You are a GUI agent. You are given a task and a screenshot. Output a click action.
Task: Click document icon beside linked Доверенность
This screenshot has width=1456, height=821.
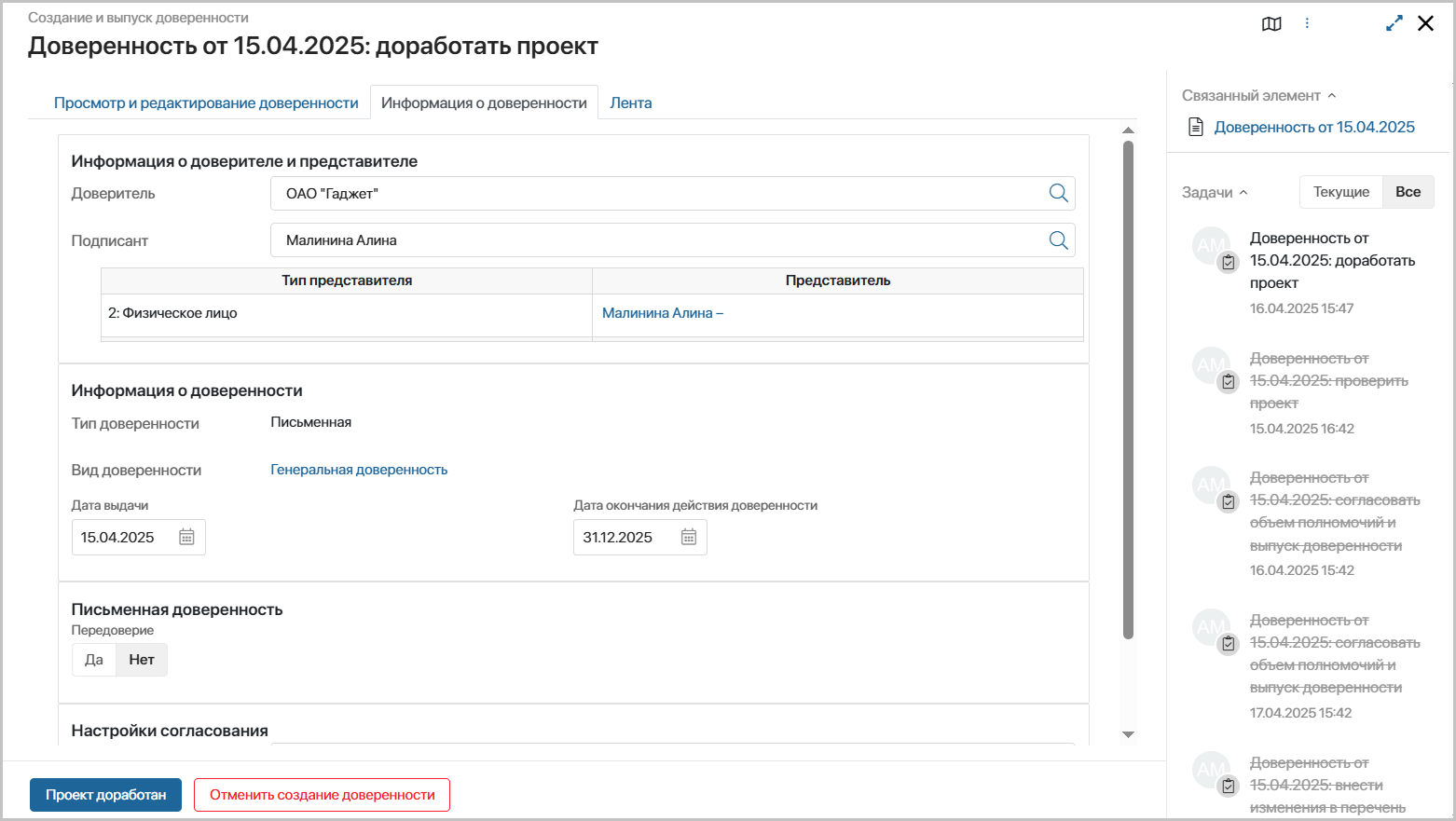click(x=1196, y=127)
